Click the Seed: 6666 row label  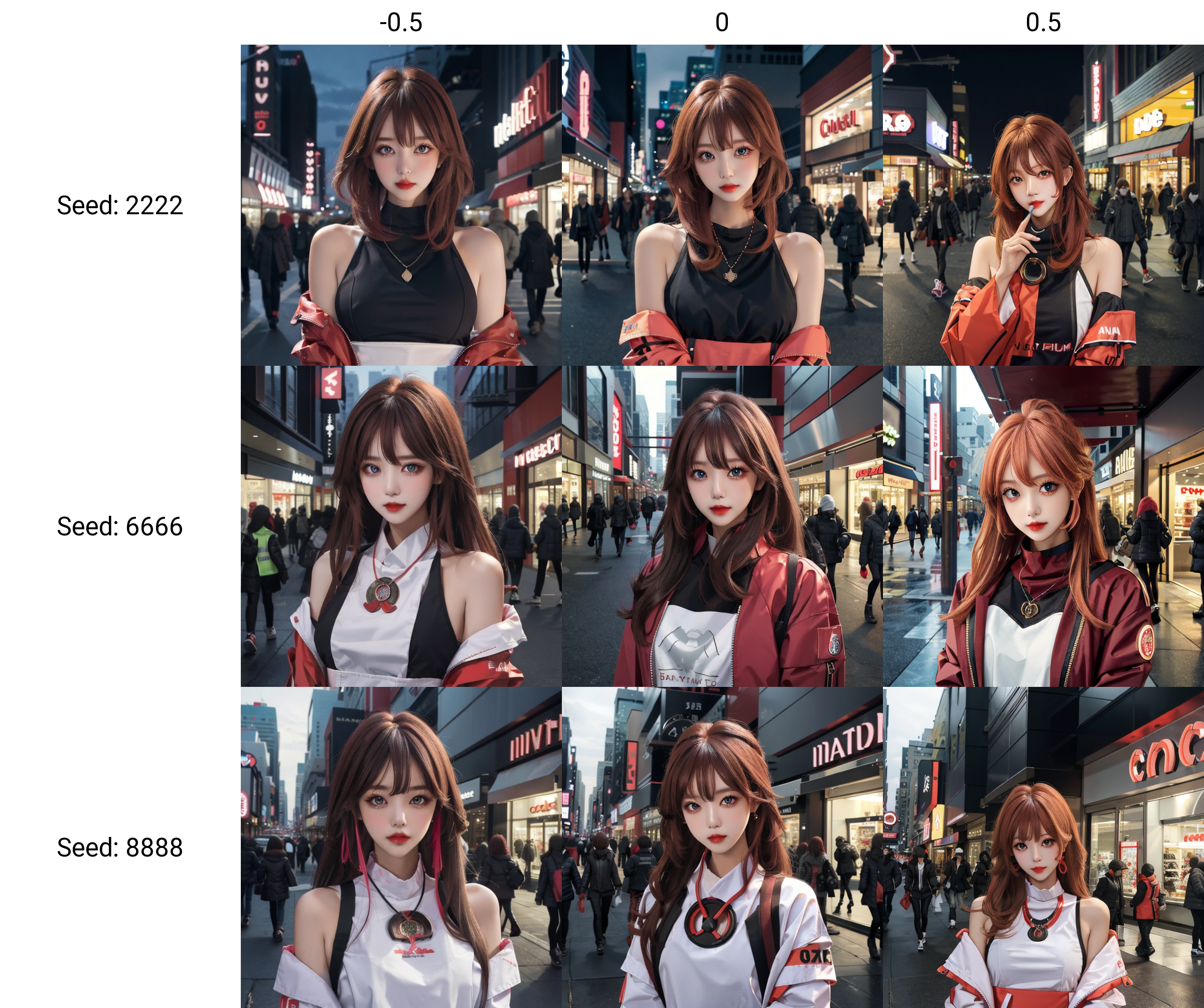(120, 526)
